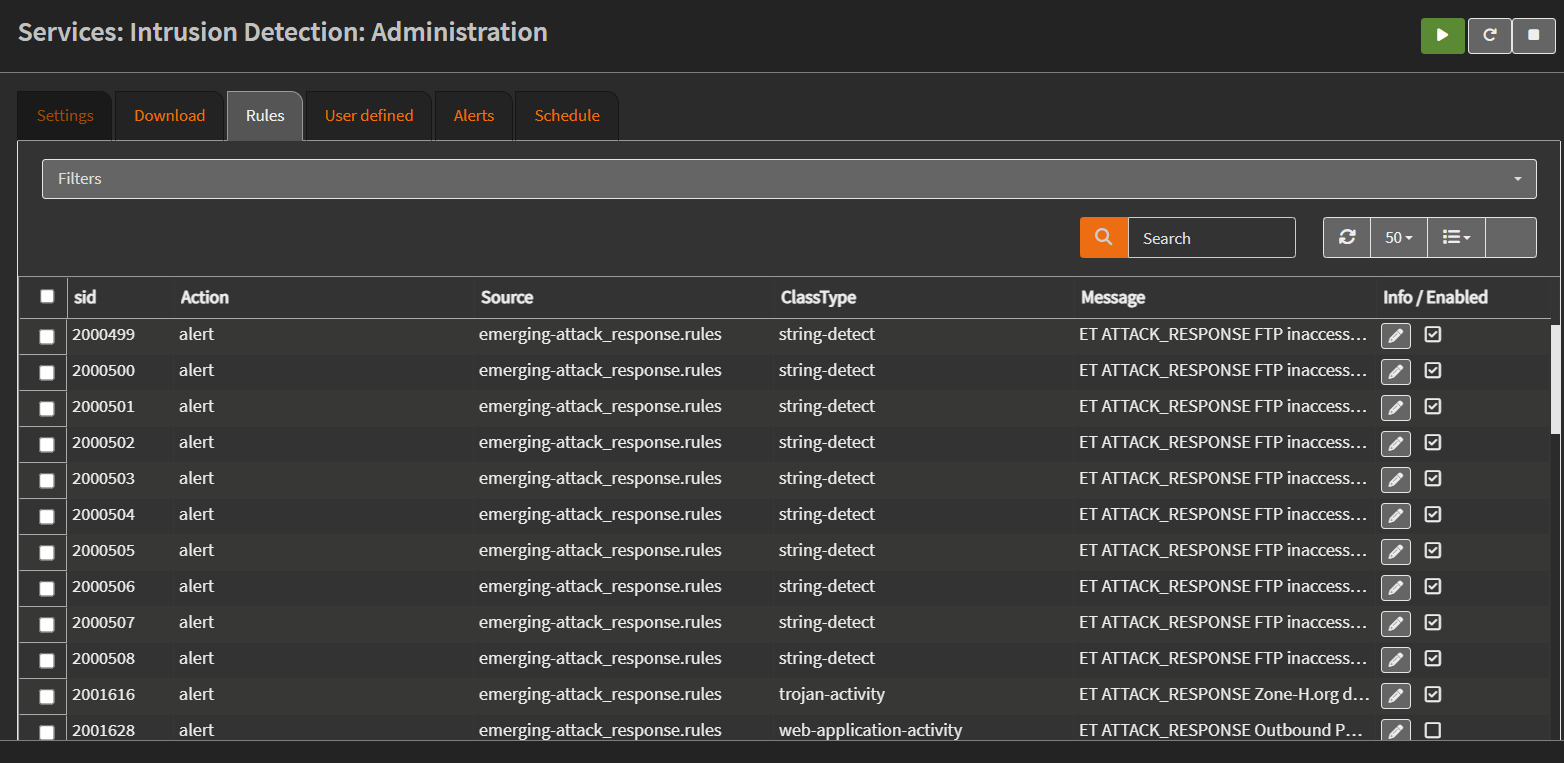Enable rule 2001628 Outbound entry
1564x763 pixels.
click(1432, 730)
